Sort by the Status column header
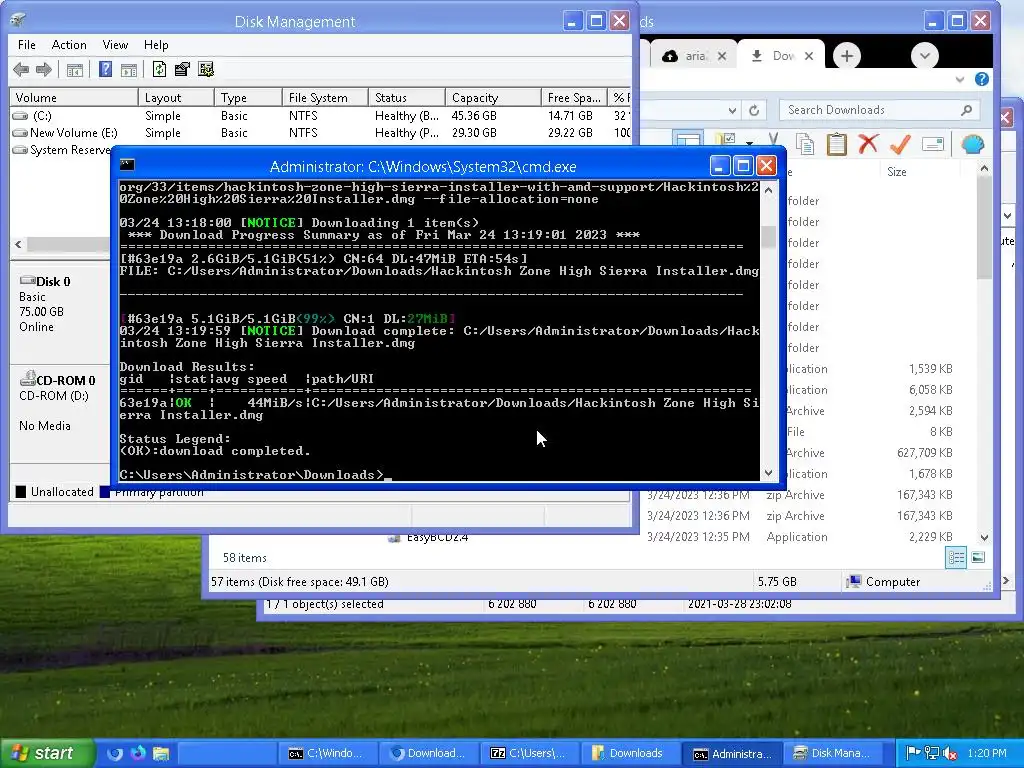1024x768 pixels. [407, 97]
